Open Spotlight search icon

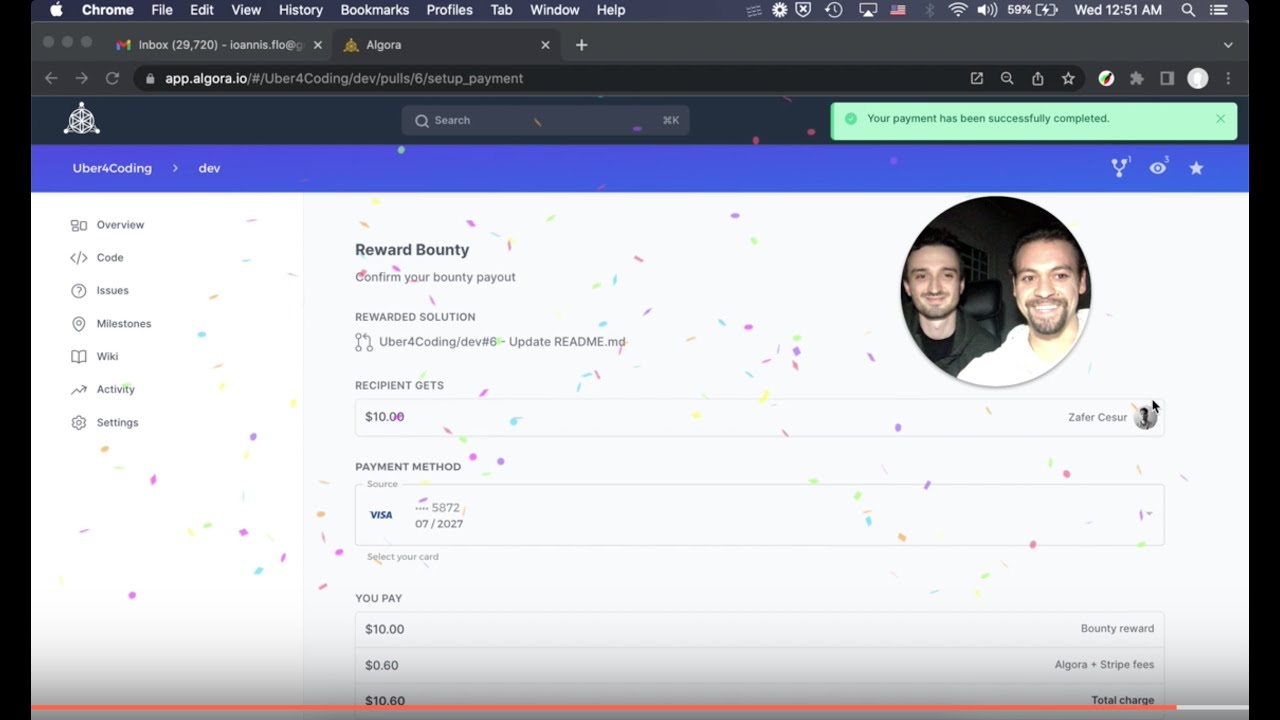point(1188,10)
